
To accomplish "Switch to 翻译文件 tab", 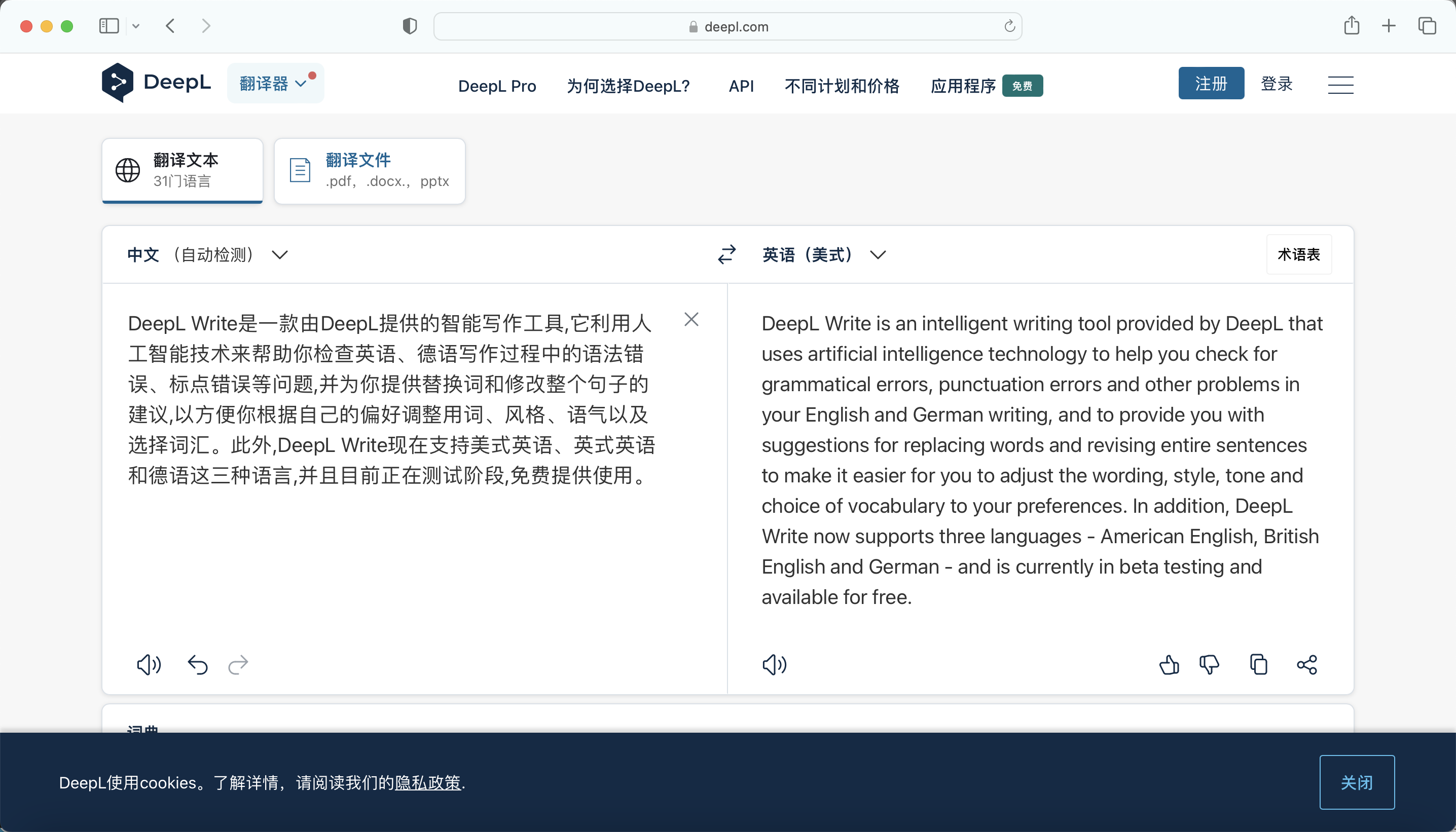I will click(369, 170).
